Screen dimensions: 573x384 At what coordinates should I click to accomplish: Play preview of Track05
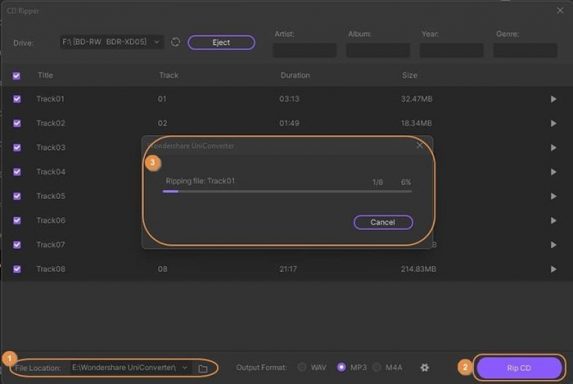coord(554,196)
